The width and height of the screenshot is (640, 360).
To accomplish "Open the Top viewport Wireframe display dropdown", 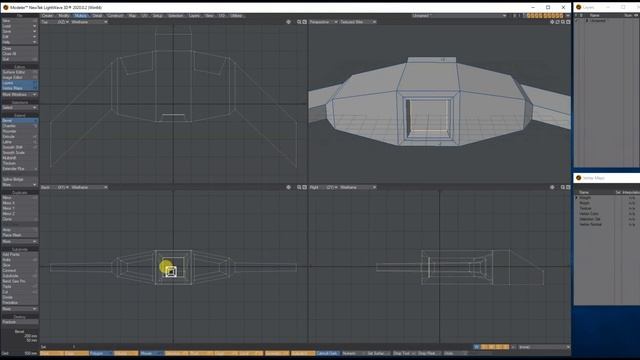I will (x=89, y=22).
